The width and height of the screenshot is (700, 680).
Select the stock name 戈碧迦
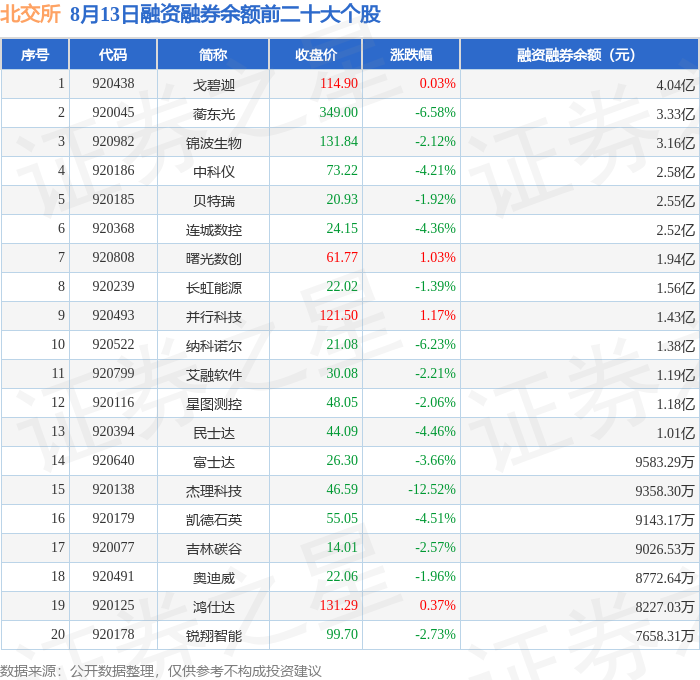coord(213,85)
